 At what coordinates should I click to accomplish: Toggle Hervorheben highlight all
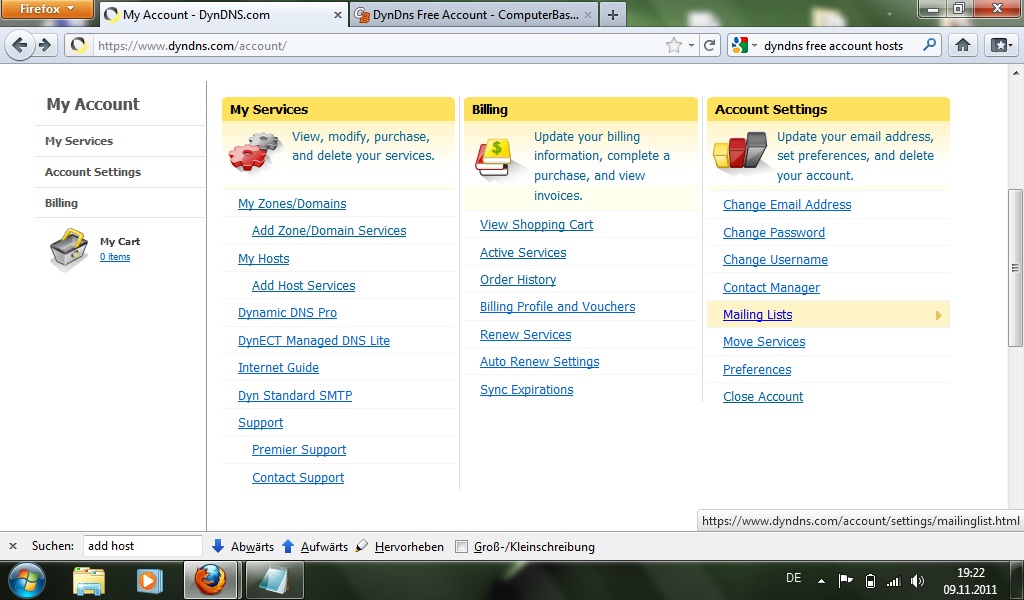(399, 546)
